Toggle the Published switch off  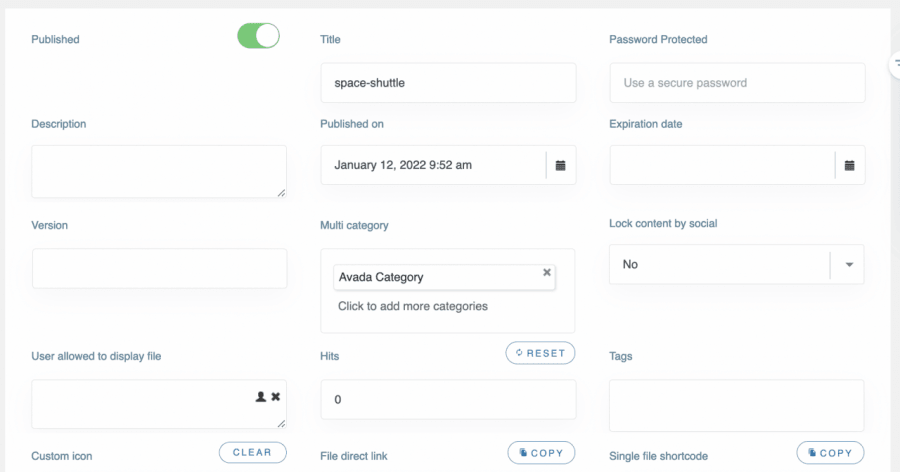point(258,37)
